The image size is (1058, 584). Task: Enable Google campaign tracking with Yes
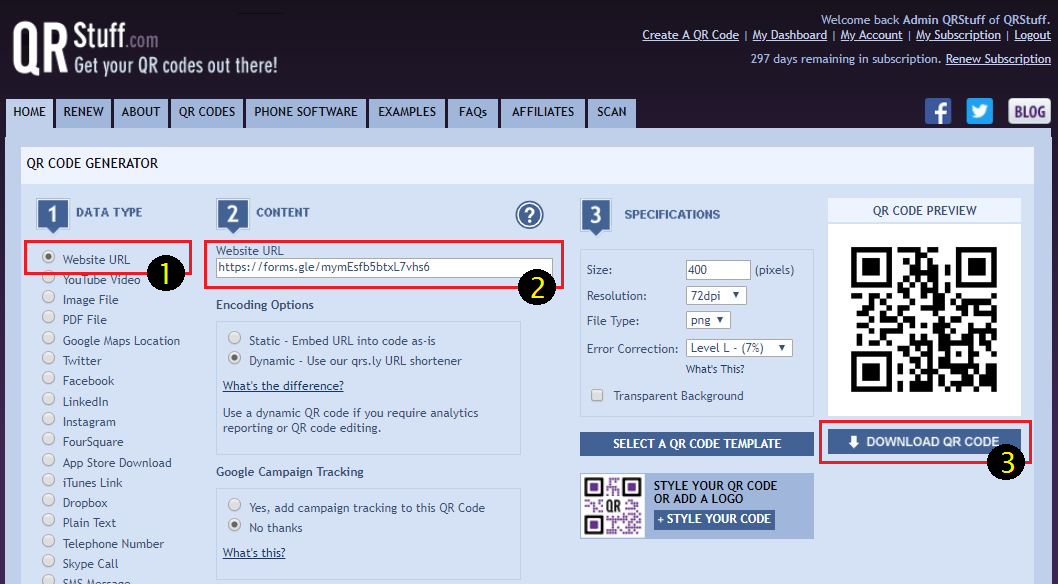coord(234,505)
